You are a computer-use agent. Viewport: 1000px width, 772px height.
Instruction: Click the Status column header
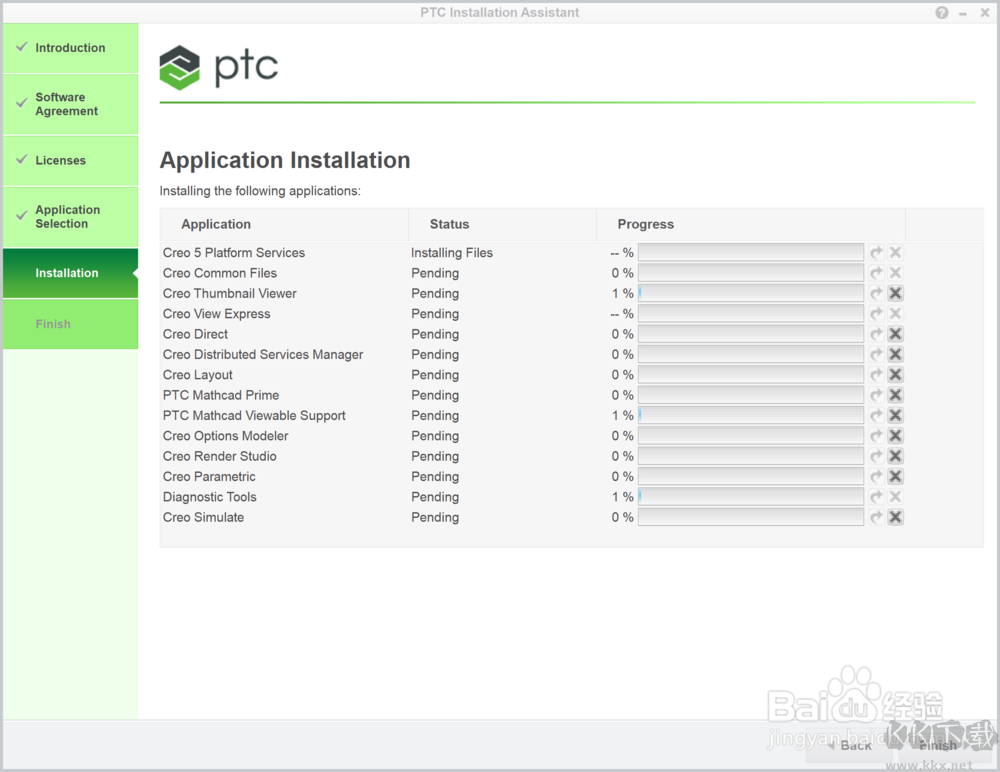pos(502,224)
